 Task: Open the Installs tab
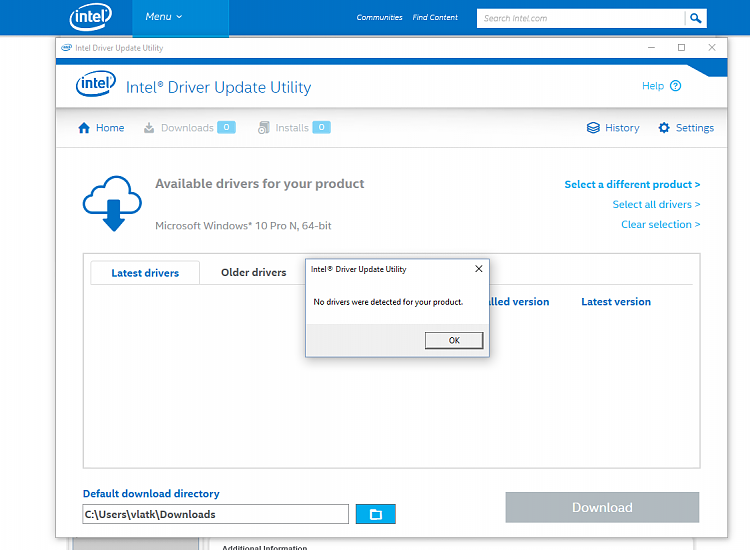point(292,128)
